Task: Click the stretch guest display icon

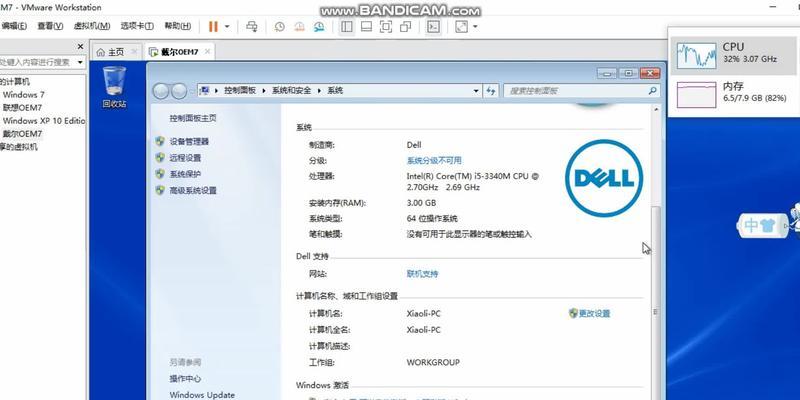Action: click(462, 27)
